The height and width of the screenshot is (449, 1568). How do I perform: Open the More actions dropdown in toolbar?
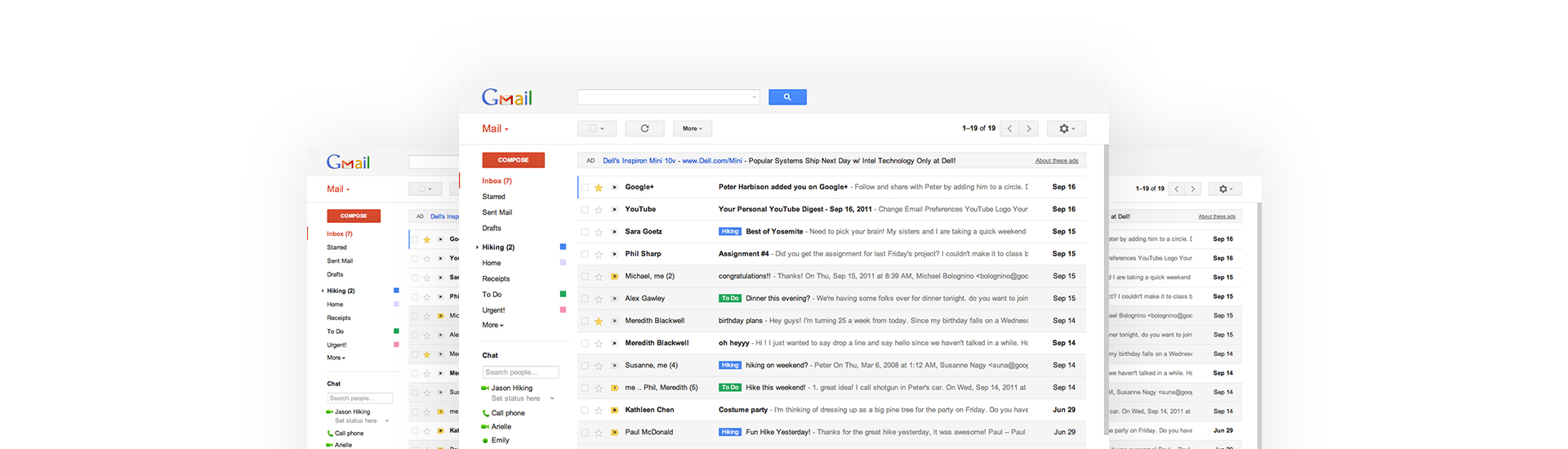(693, 128)
